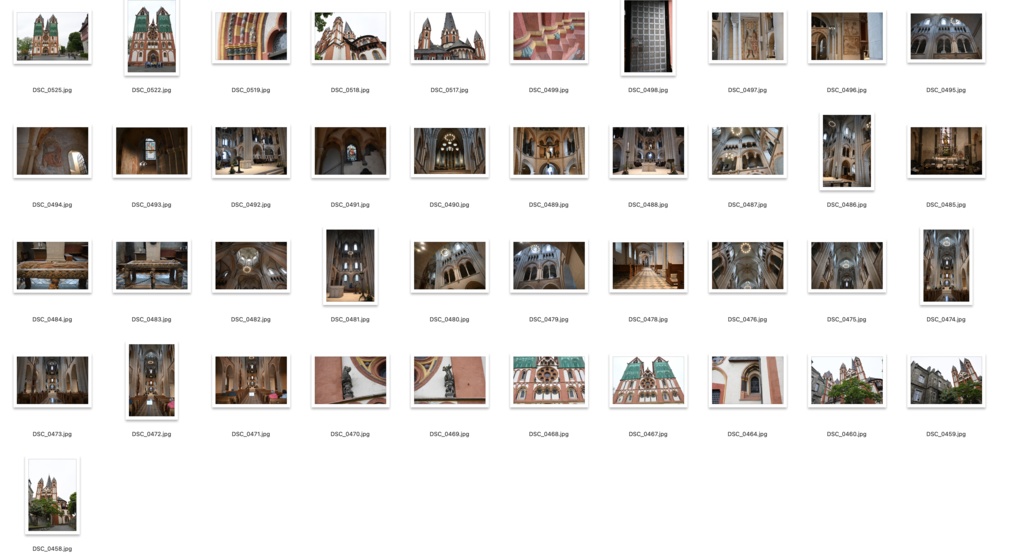Choose the dark door thumbnail of DSC_0498.jpg
This screenshot has width=1024, height=557.
pyautogui.click(x=648, y=37)
